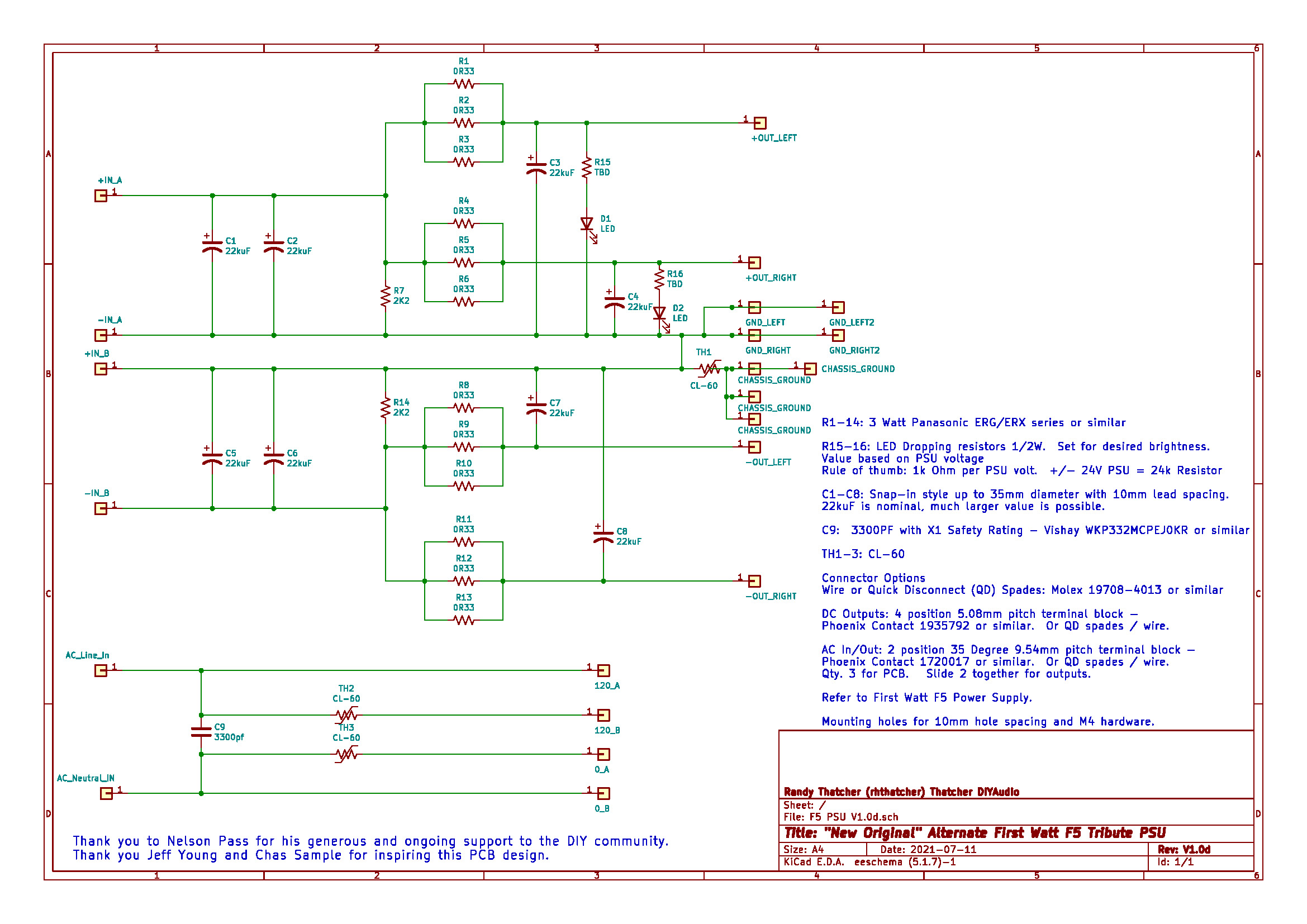Click the 'Rev: V1.0d' field
1307x924 pixels.
point(1184,850)
